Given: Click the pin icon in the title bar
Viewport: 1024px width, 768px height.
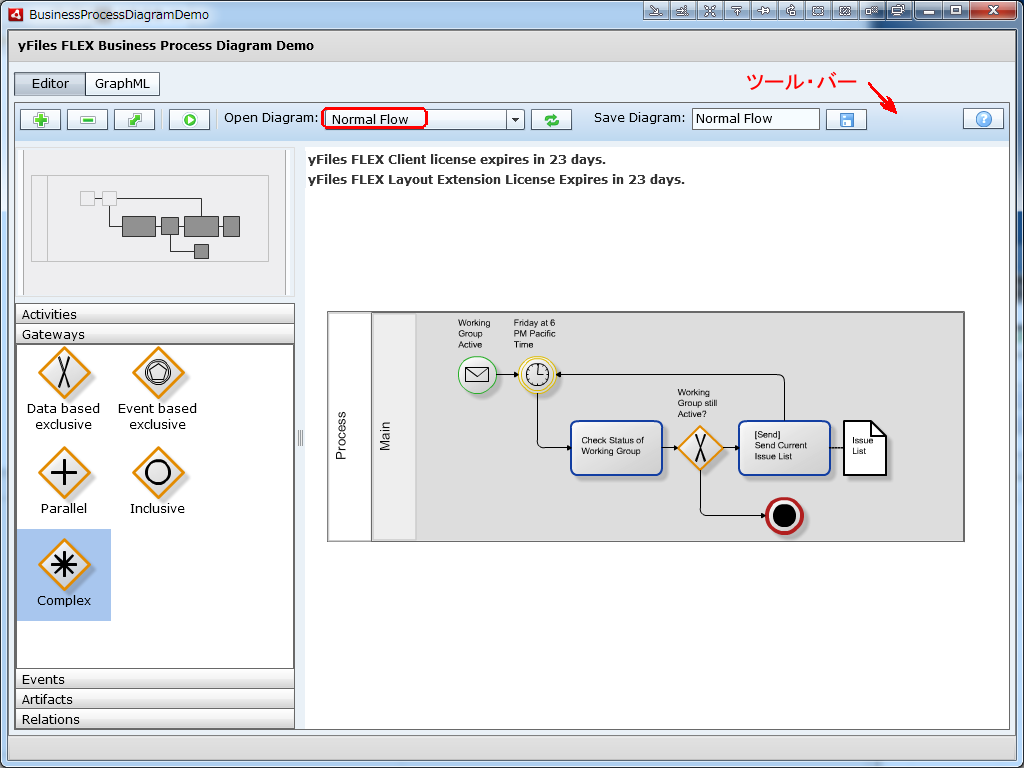Looking at the screenshot, I should [x=765, y=10].
